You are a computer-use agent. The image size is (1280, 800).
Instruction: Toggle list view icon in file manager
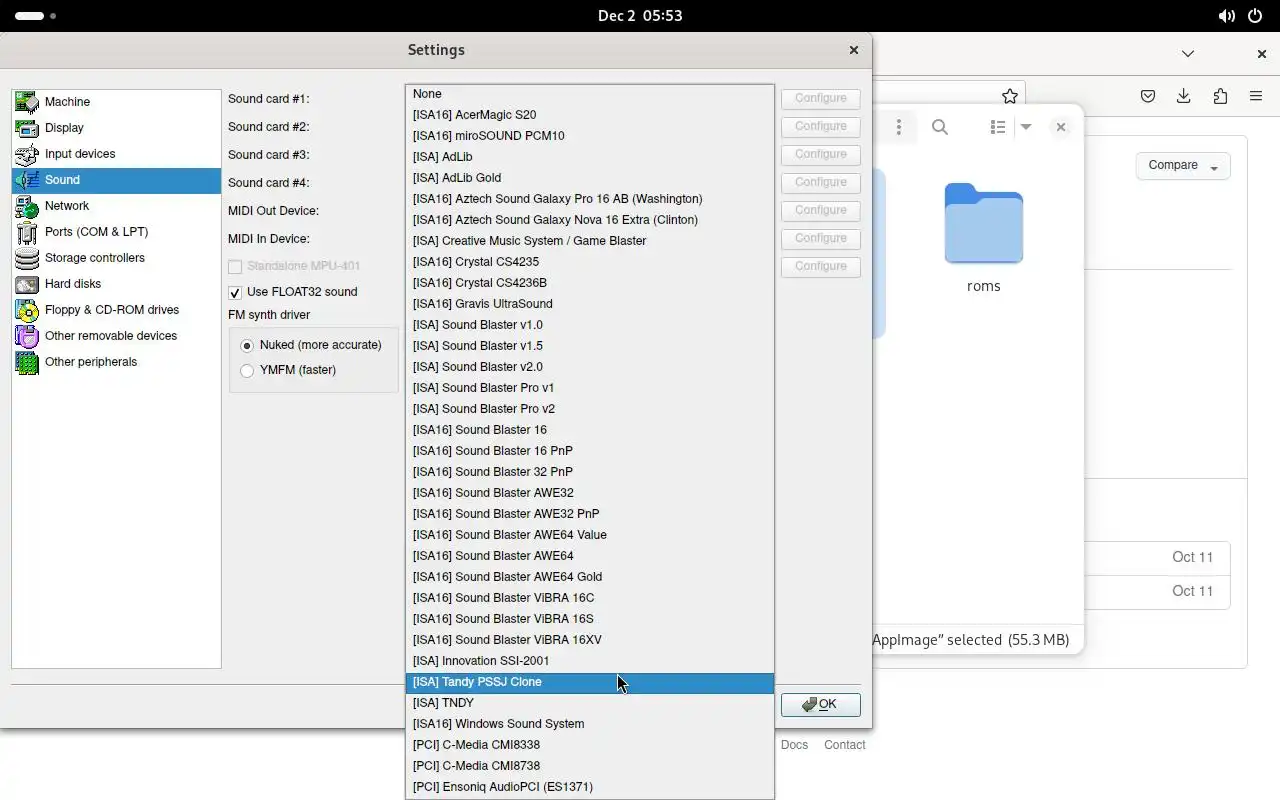tap(997, 127)
